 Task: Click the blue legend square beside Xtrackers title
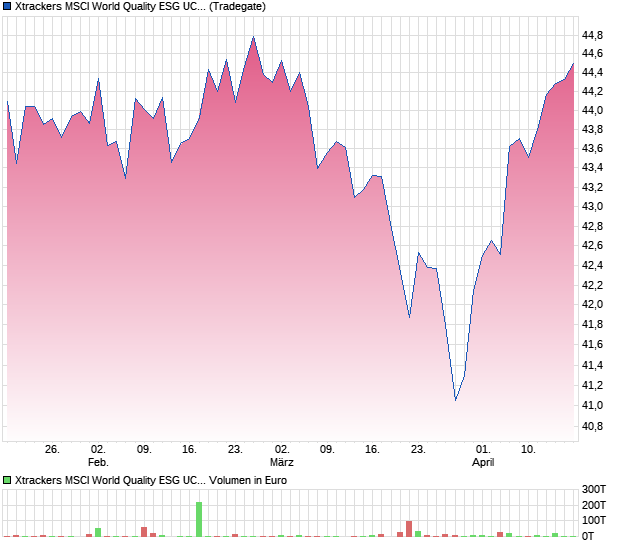7,6
